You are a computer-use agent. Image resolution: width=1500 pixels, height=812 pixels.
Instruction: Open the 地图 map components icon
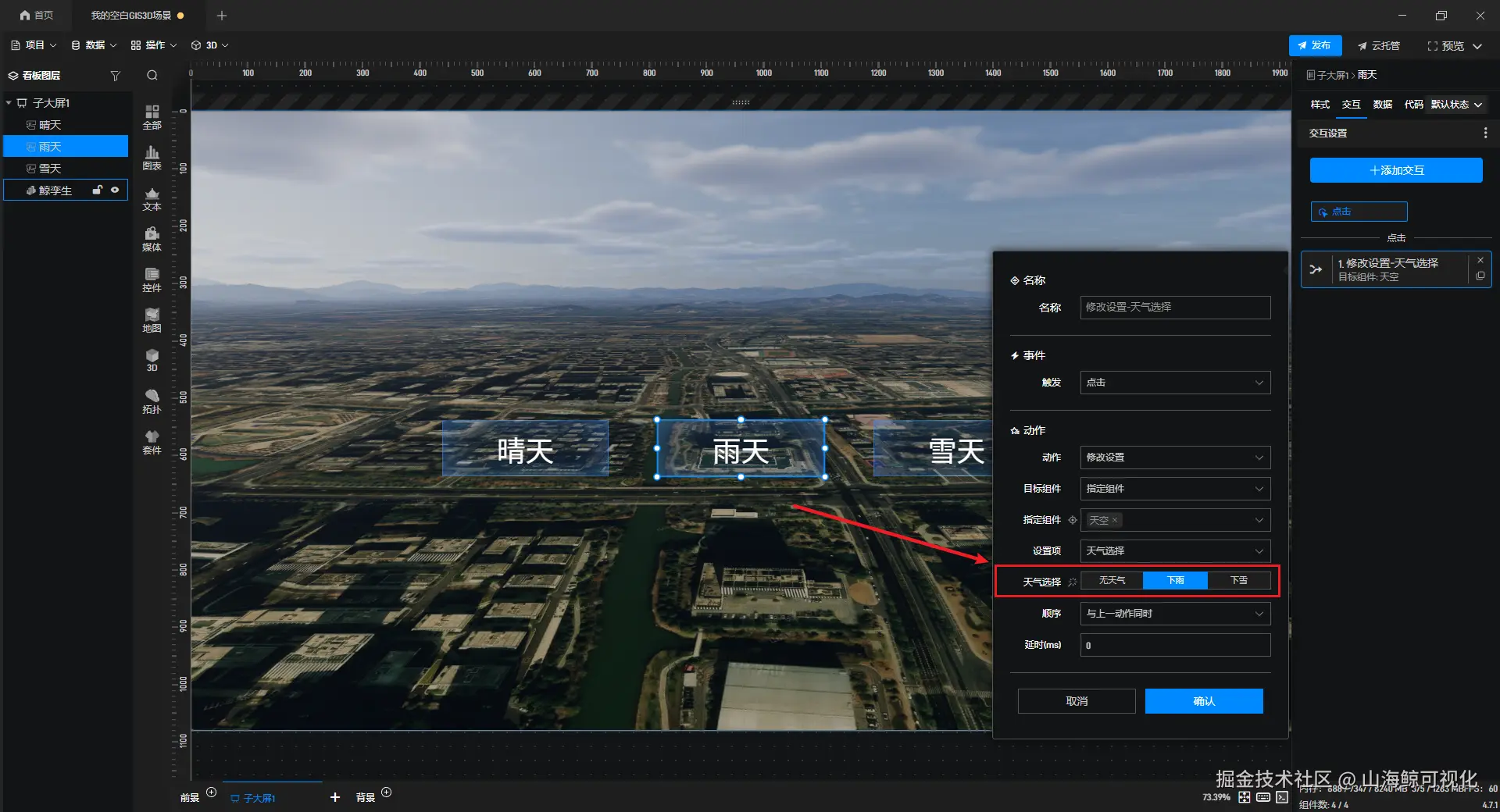[152, 320]
